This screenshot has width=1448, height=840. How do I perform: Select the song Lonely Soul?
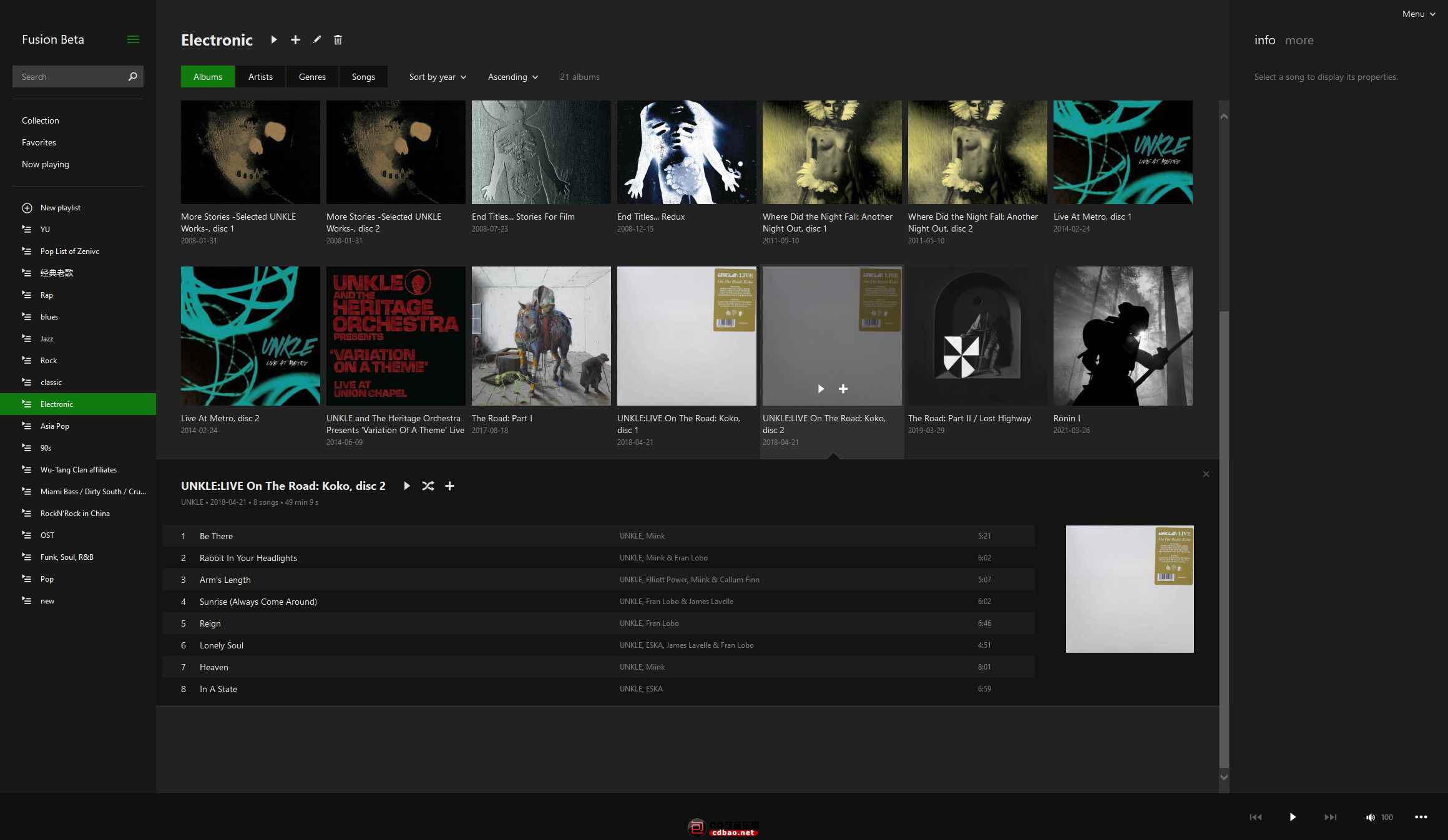[x=599, y=645]
